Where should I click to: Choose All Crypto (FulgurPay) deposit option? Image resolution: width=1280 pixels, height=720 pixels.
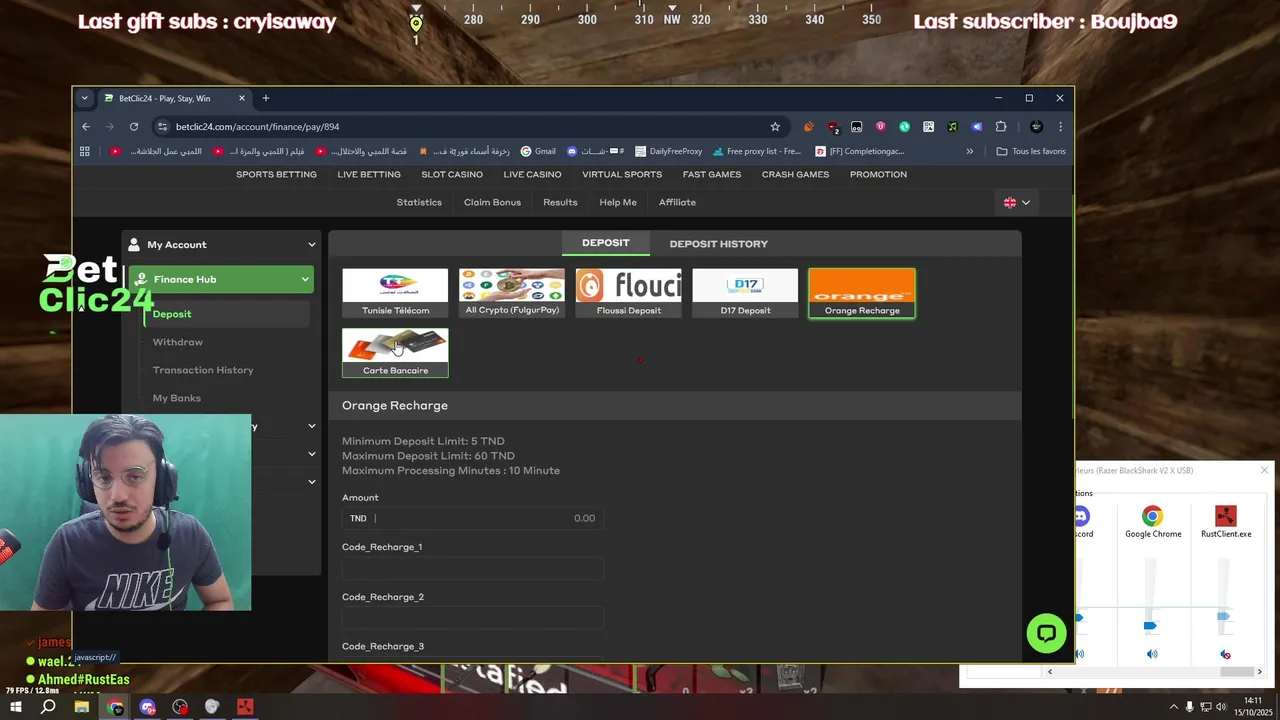pyautogui.click(x=512, y=293)
